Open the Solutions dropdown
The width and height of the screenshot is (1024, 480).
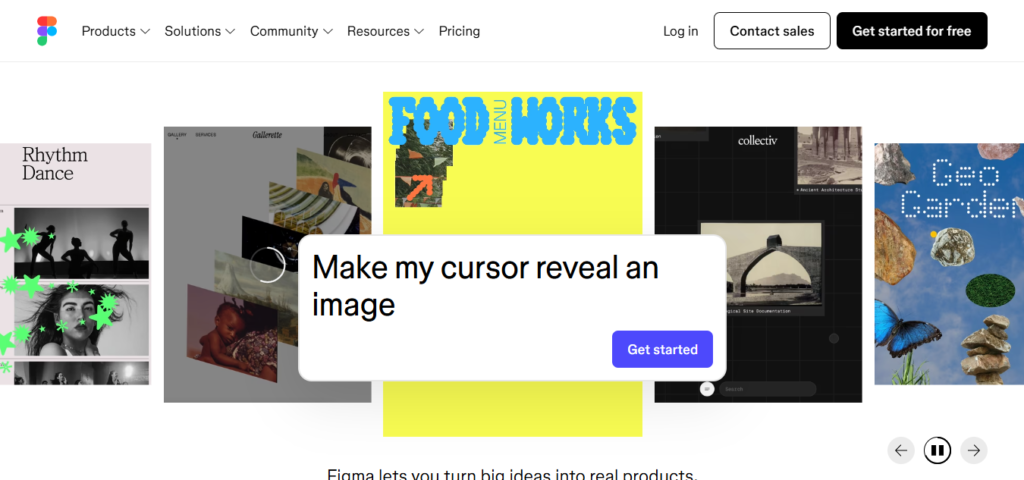(199, 31)
